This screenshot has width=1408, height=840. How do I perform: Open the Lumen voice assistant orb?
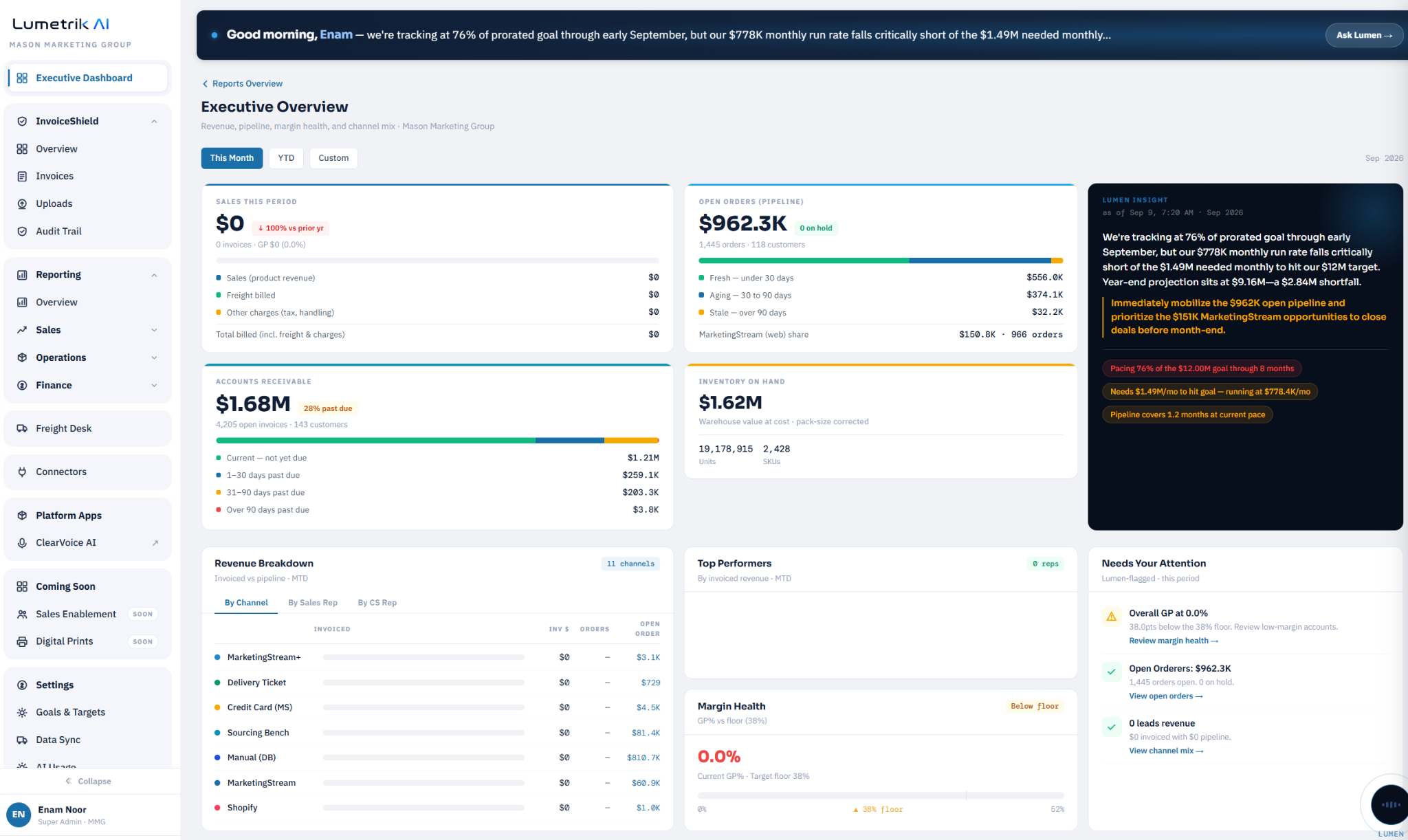(x=1390, y=804)
